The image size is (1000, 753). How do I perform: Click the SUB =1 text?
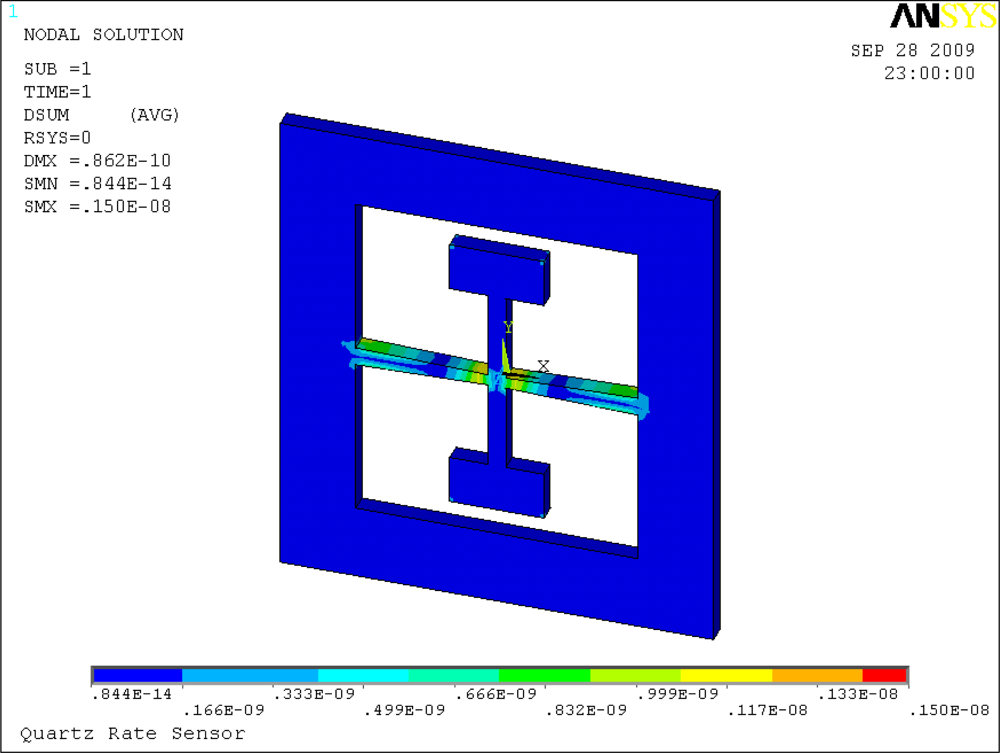tap(57, 69)
